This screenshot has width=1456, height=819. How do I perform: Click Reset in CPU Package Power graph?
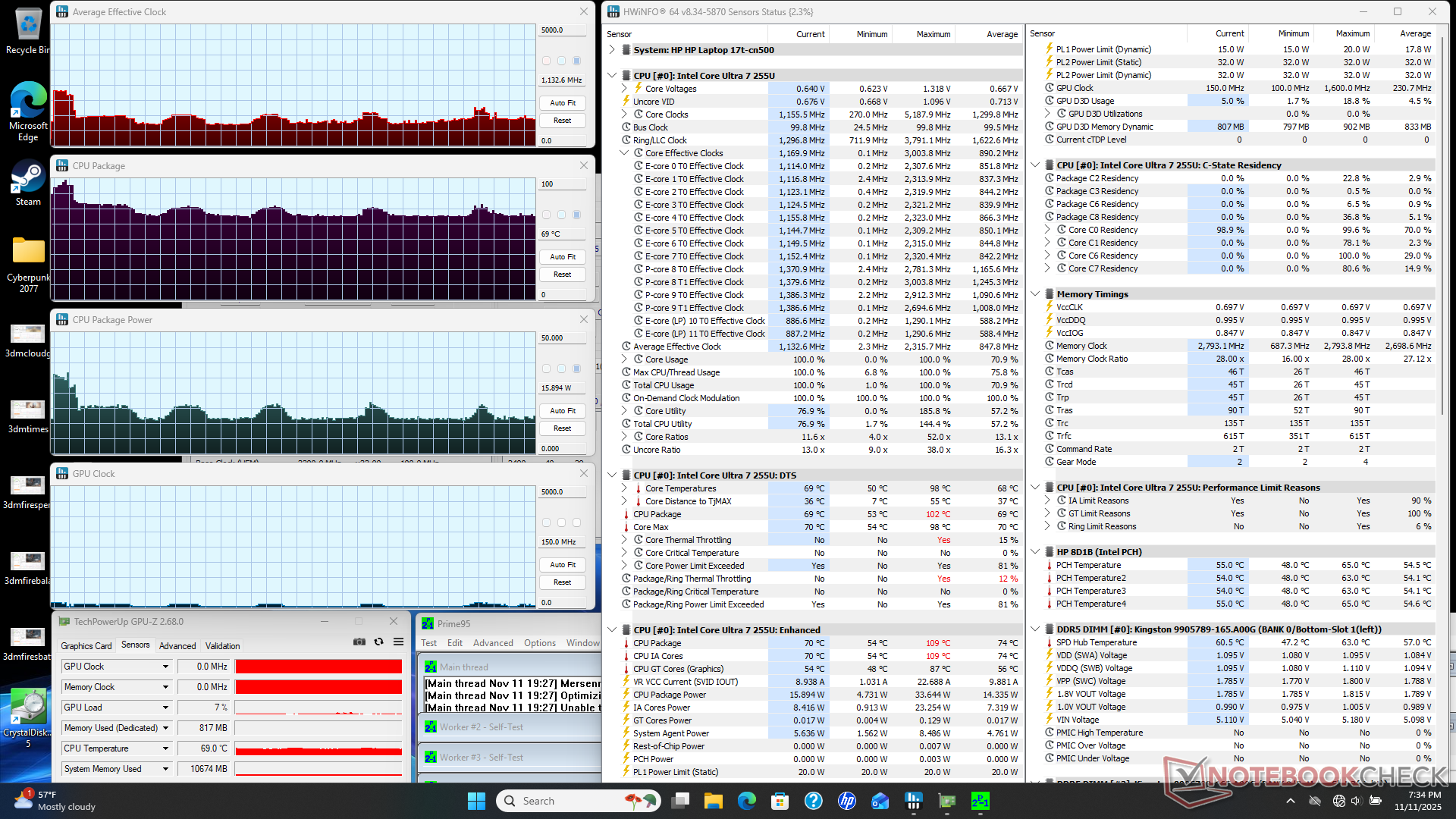click(x=563, y=428)
